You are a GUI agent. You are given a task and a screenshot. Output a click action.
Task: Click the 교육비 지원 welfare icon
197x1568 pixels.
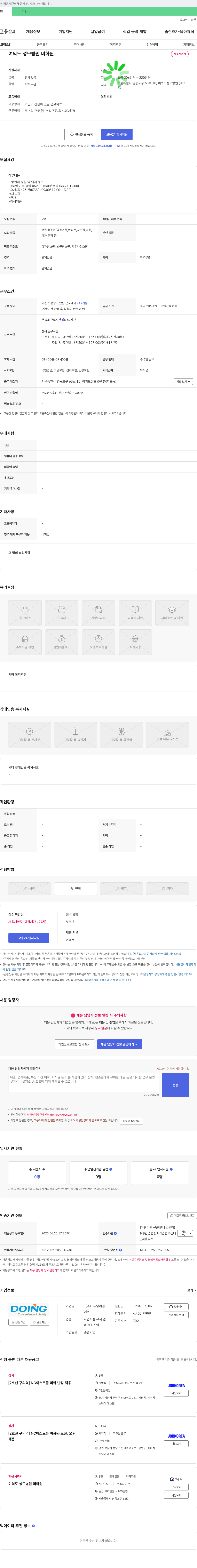[135, 613]
